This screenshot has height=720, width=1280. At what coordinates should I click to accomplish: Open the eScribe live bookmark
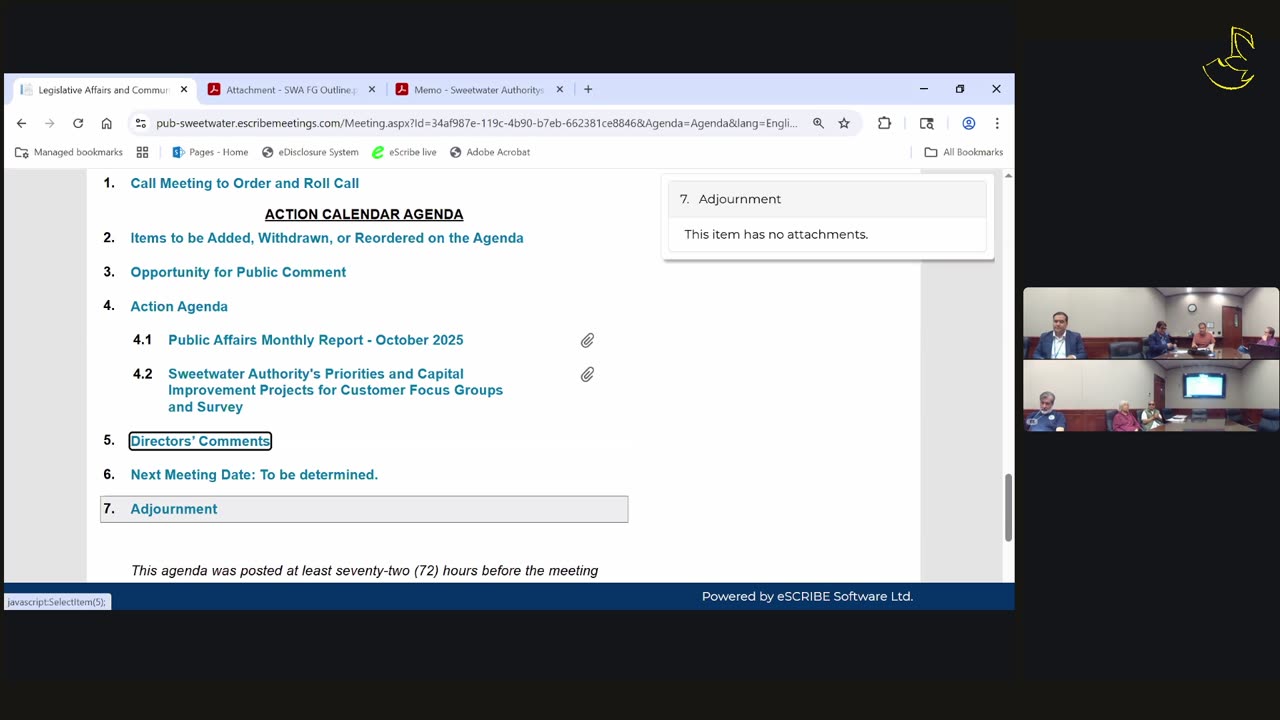tap(404, 152)
